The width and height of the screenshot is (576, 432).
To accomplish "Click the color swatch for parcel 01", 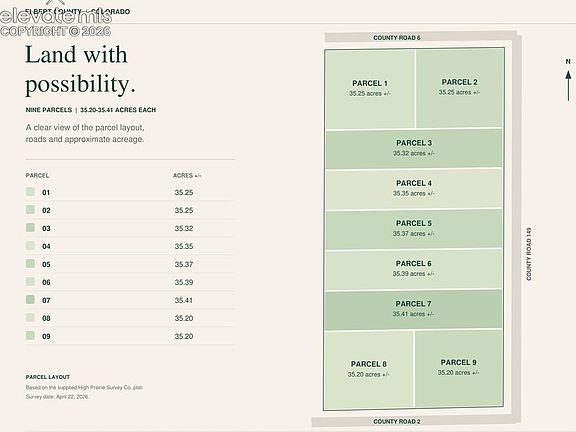I will pyautogui.click(x=30, y=191).
